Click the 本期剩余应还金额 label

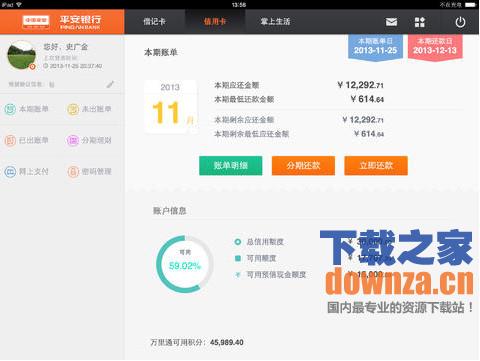(244, 120)
